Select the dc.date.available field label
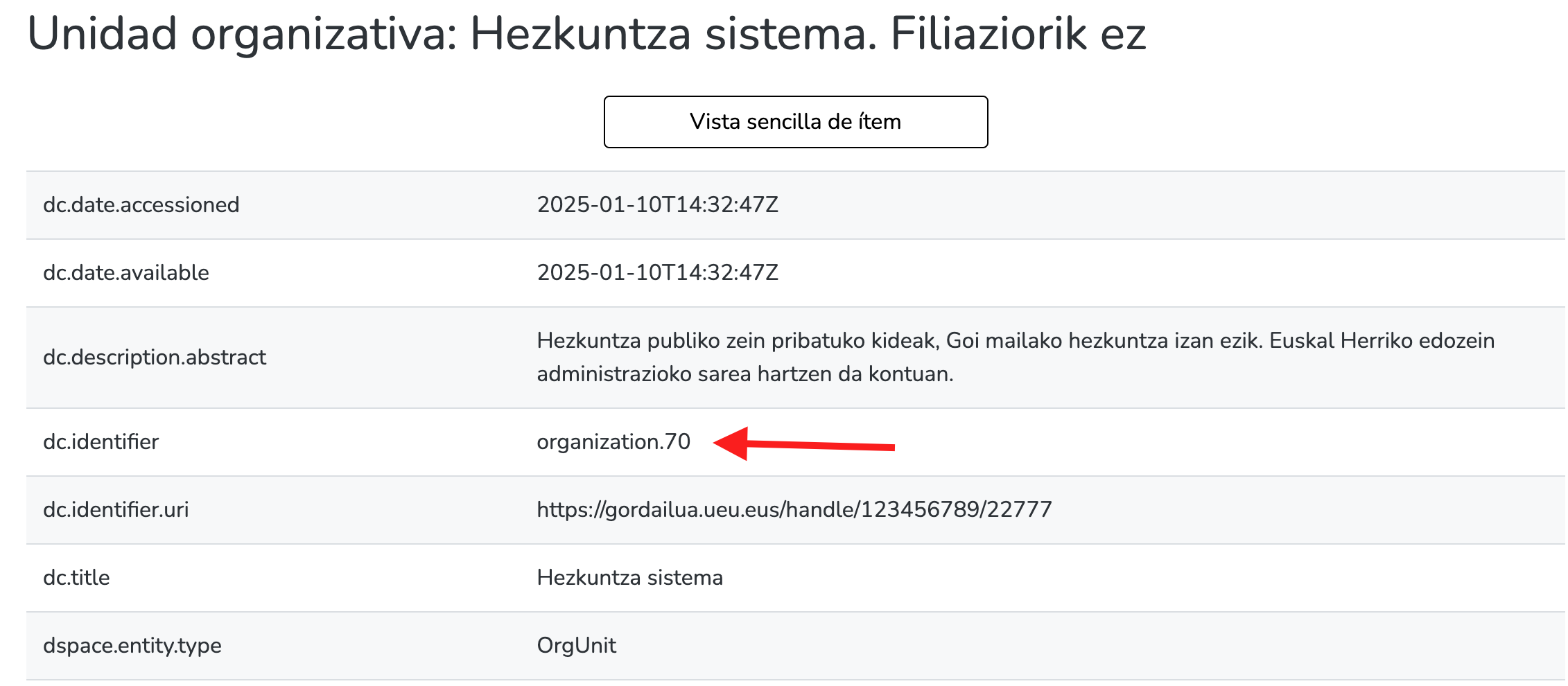Viewport: 1568px width, 686px height. pos(125,273)
